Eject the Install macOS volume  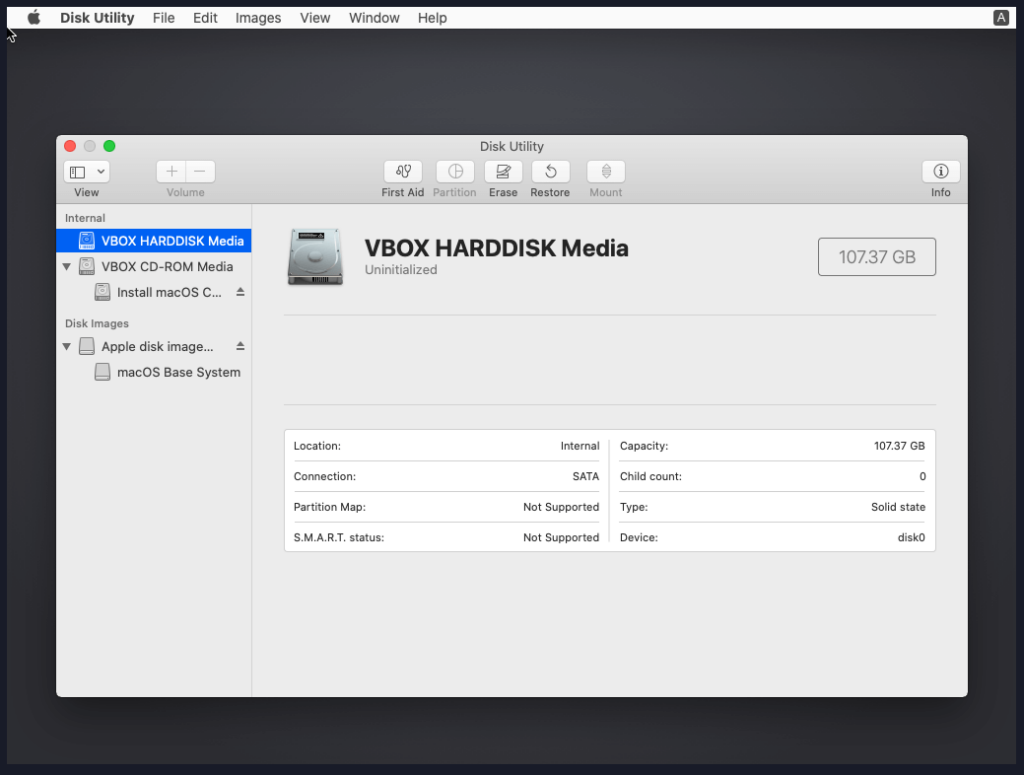[240, 292]
